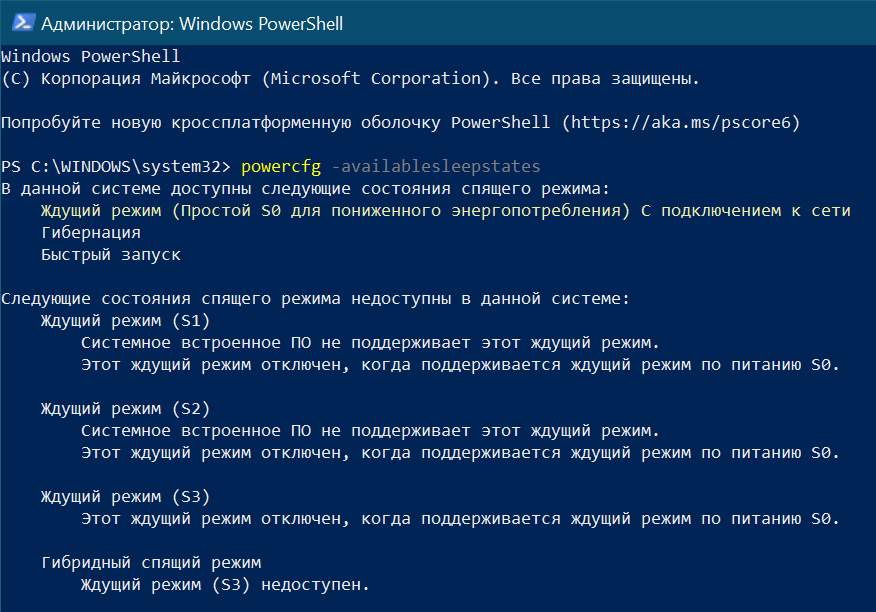Click the 'Гибернация' line
The height and width of the screenshot is (612, 876).
pyautogui.click(x=91, y=232)
